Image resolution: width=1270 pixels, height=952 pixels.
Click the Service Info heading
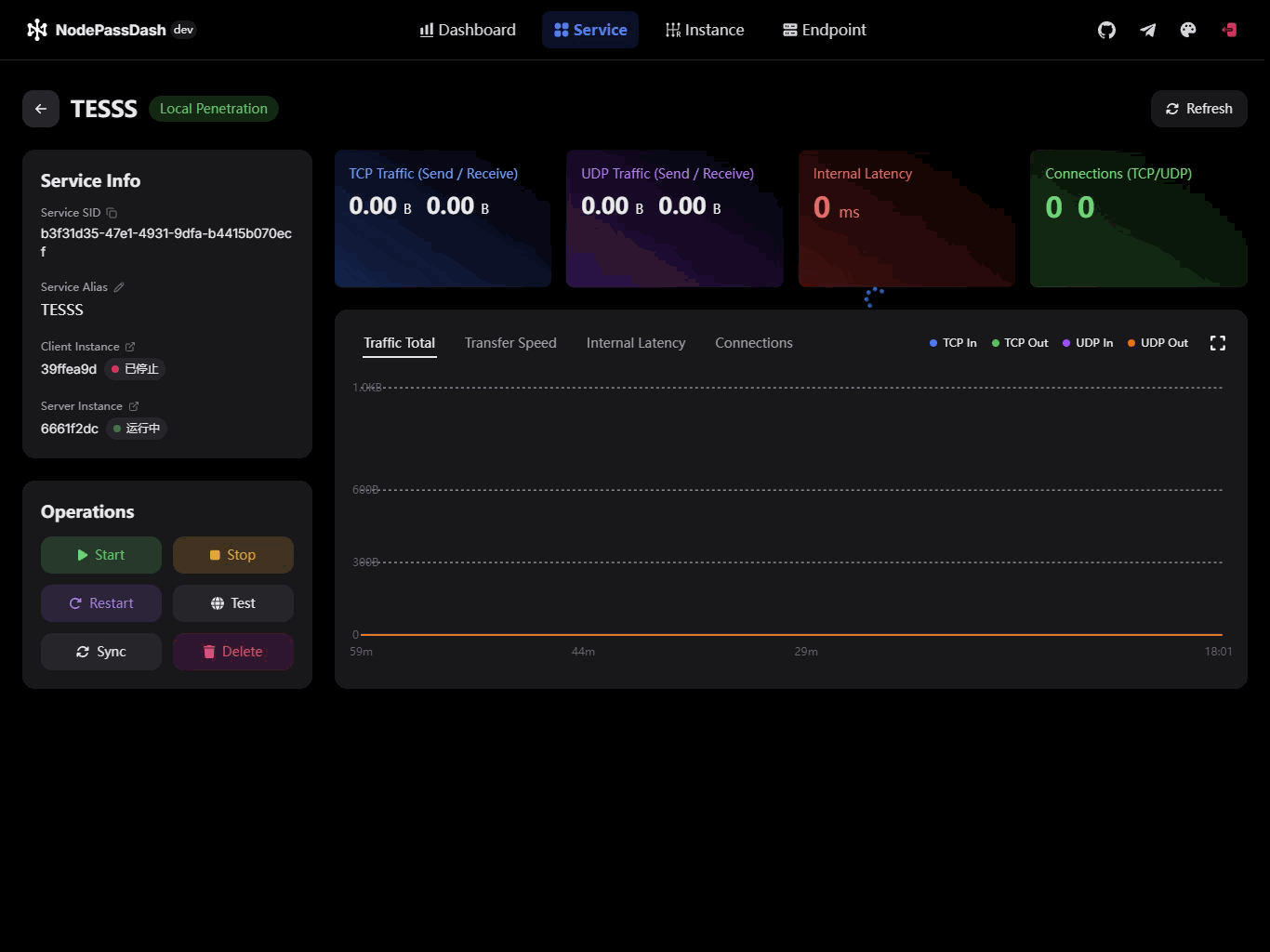pos(91,180)
